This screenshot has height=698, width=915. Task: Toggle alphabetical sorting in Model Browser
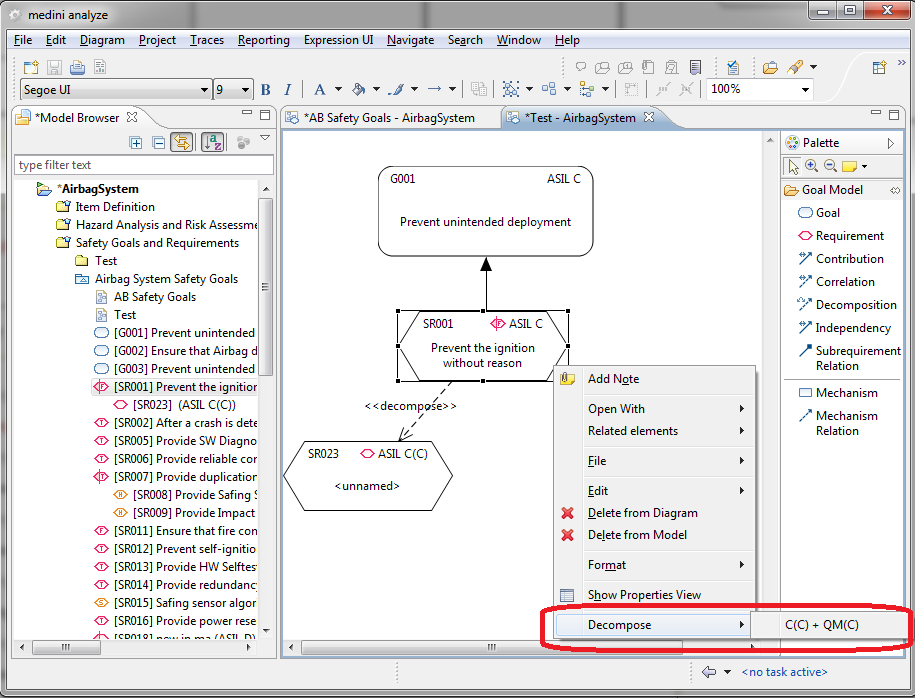pyautogui.click(x=212, y=143)
